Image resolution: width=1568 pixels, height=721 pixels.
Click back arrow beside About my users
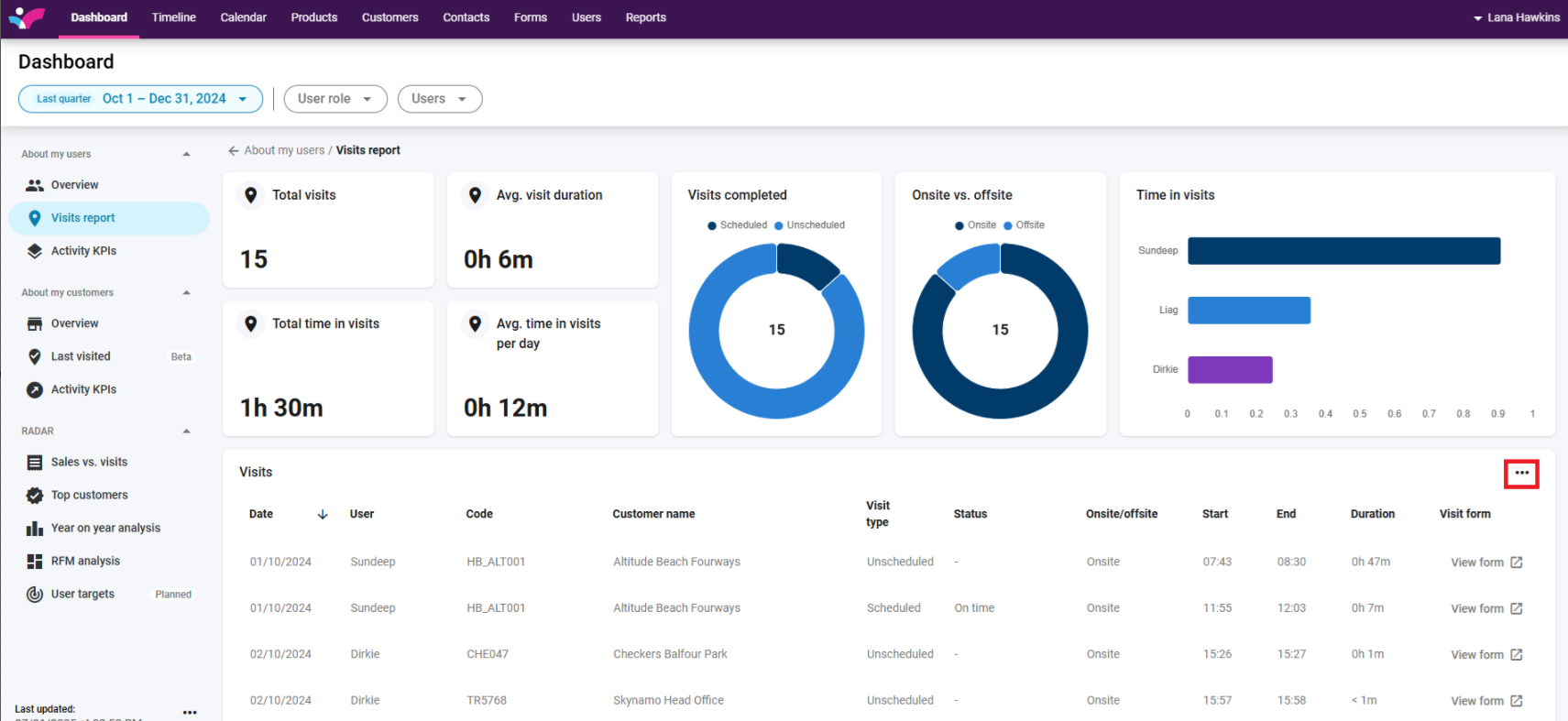pyautogui.click(x=234, y=151)
